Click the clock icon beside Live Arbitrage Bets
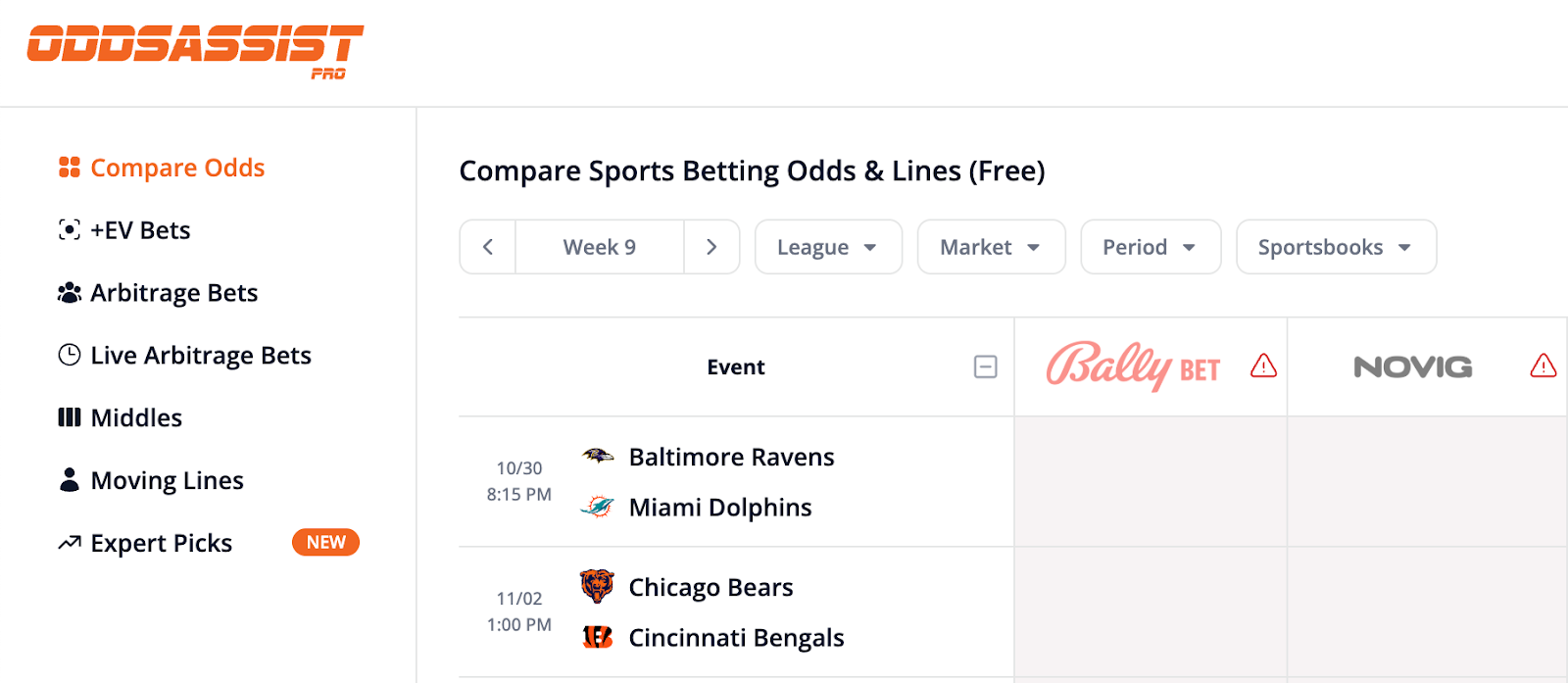The width and height of the screenshot is (1568, 683). pos(68,355)
